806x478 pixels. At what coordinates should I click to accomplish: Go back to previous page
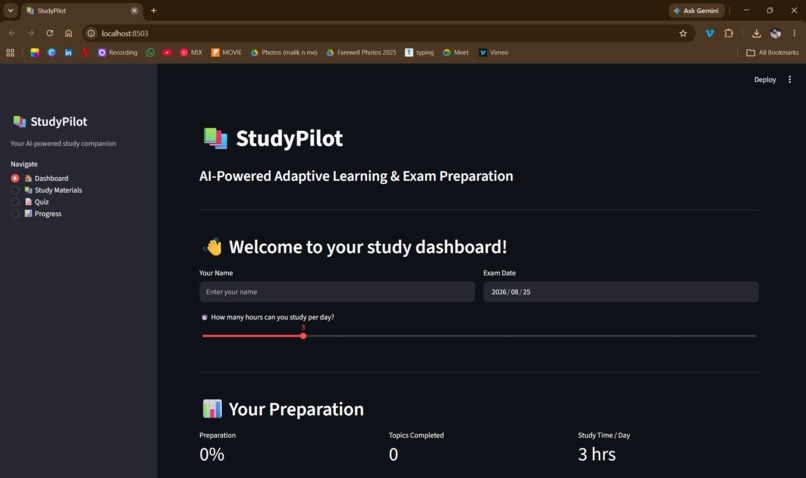[x=12, y=33]
